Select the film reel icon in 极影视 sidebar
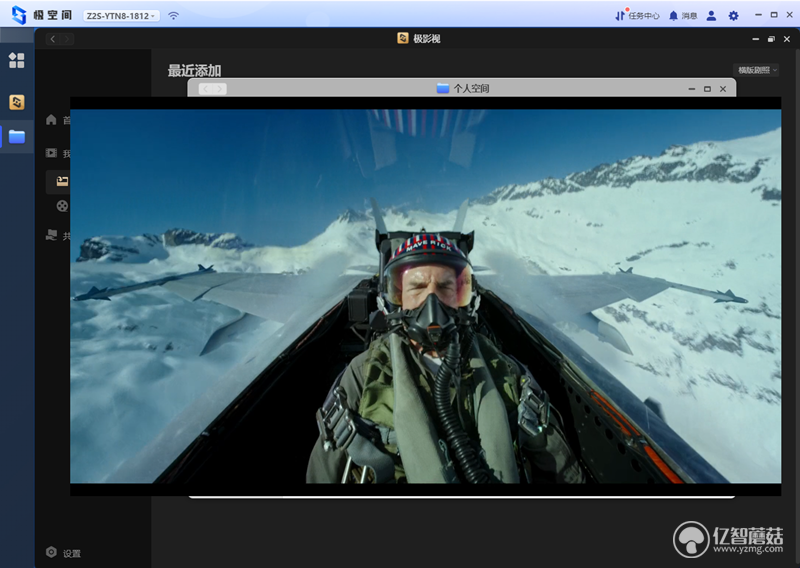This screenshot has width=800, height=568. click(x=62, y=206)
